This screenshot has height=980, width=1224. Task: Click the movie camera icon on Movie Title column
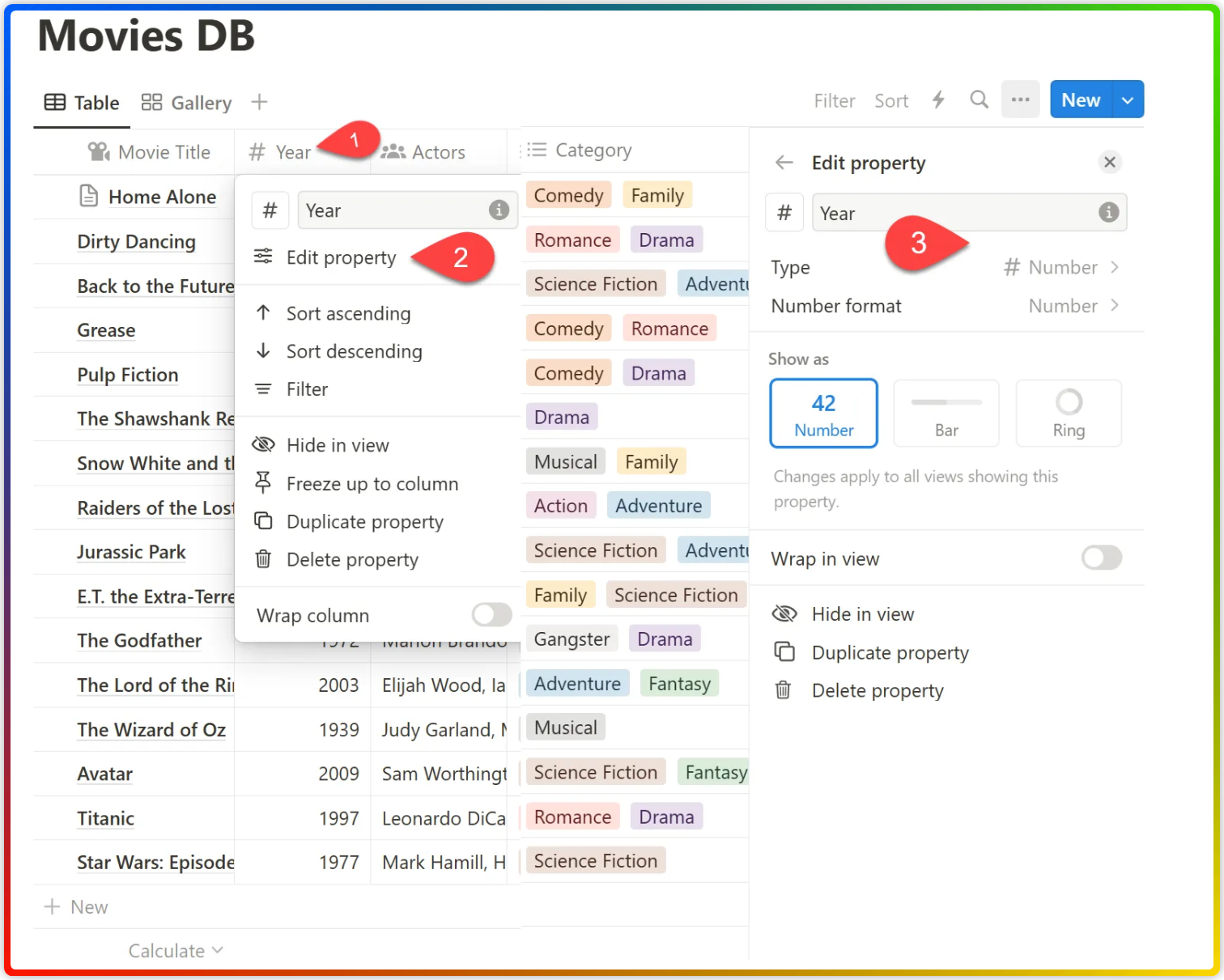point(97,151)
